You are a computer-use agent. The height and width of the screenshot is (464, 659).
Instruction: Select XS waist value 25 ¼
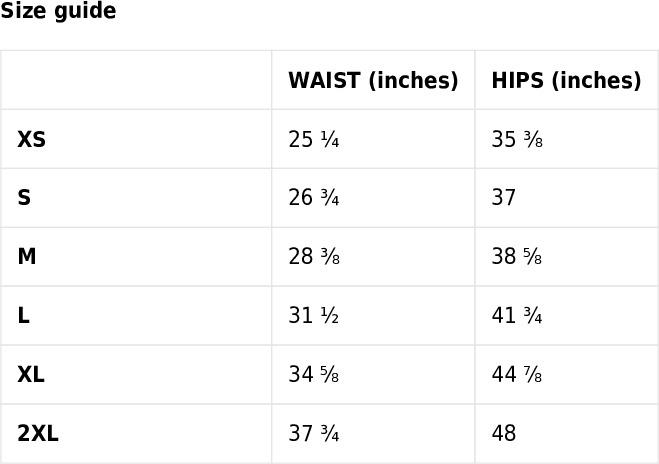click(x=314, y=140)
